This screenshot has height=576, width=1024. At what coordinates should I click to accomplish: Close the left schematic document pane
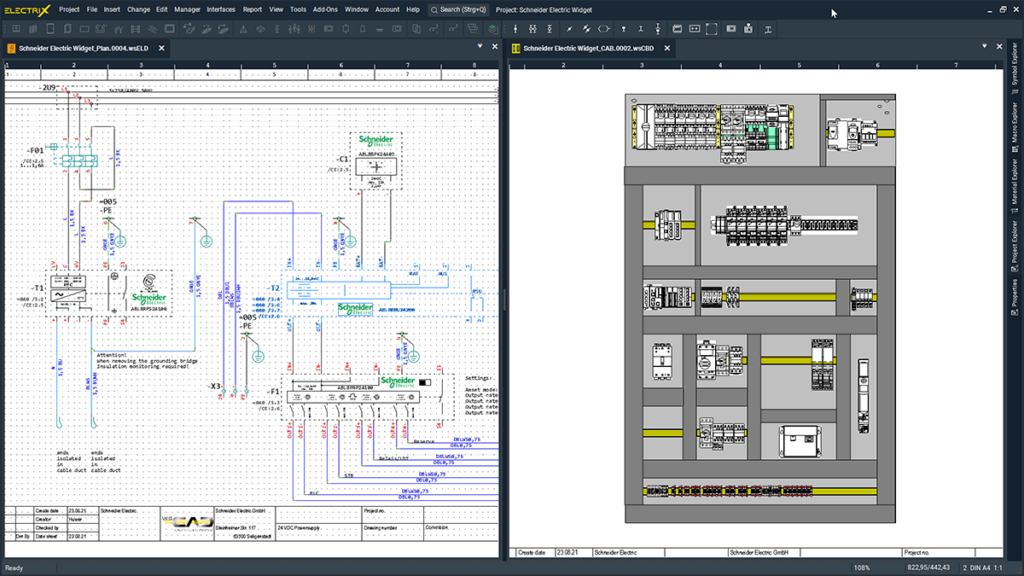(495, 46)
